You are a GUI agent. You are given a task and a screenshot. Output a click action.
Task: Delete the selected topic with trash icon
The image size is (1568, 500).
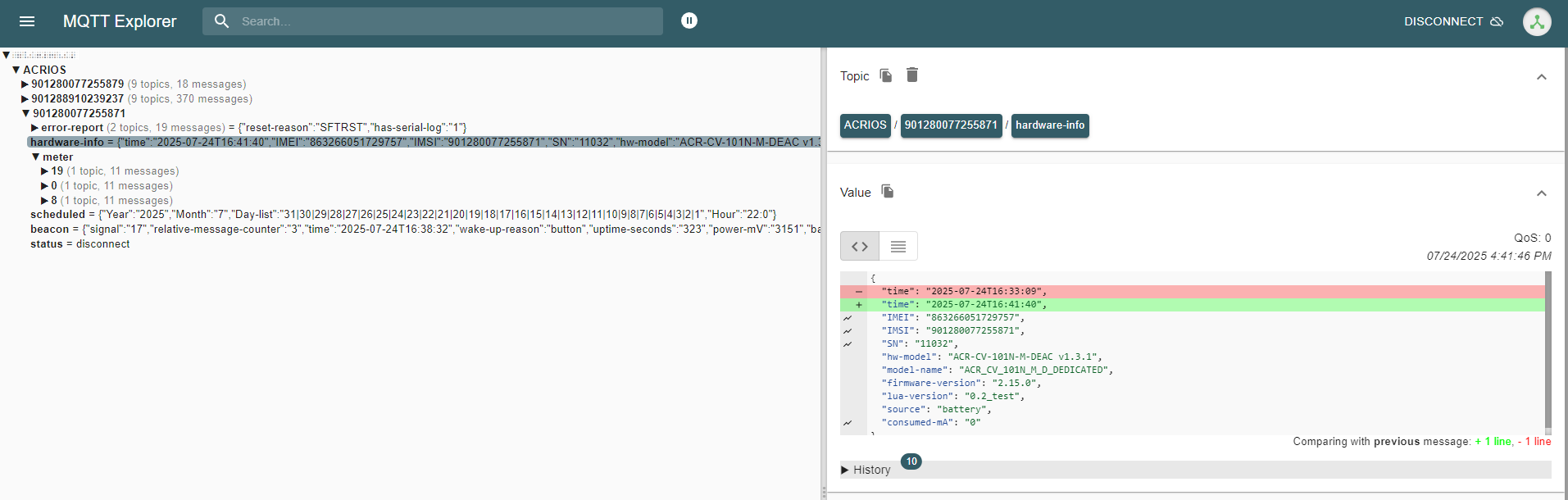(912, 75)
